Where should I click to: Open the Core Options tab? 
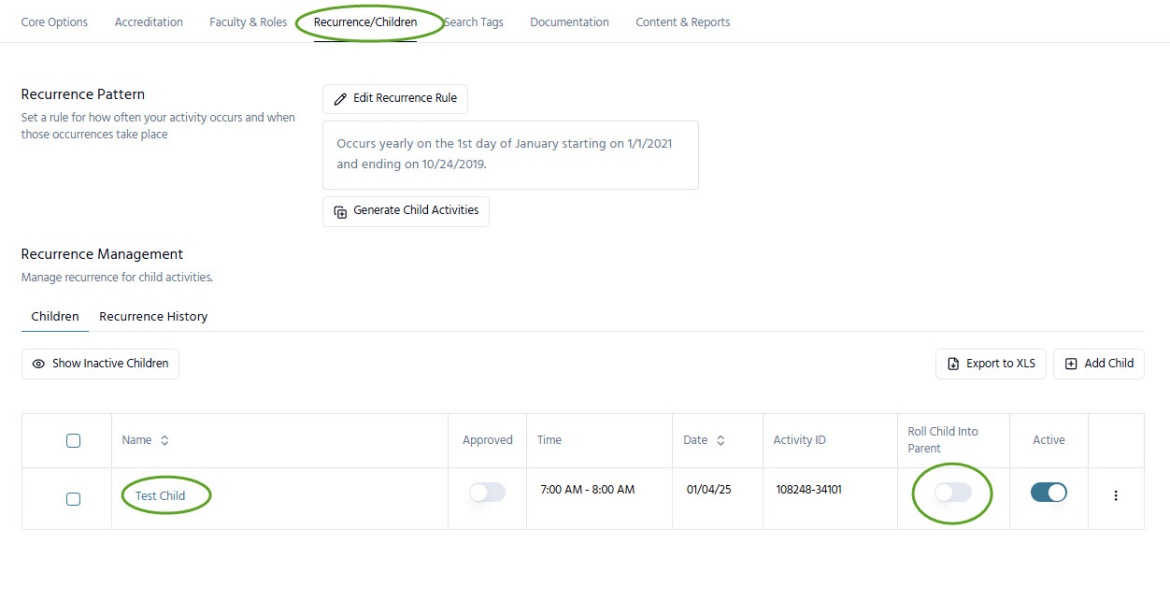[54, 22]
